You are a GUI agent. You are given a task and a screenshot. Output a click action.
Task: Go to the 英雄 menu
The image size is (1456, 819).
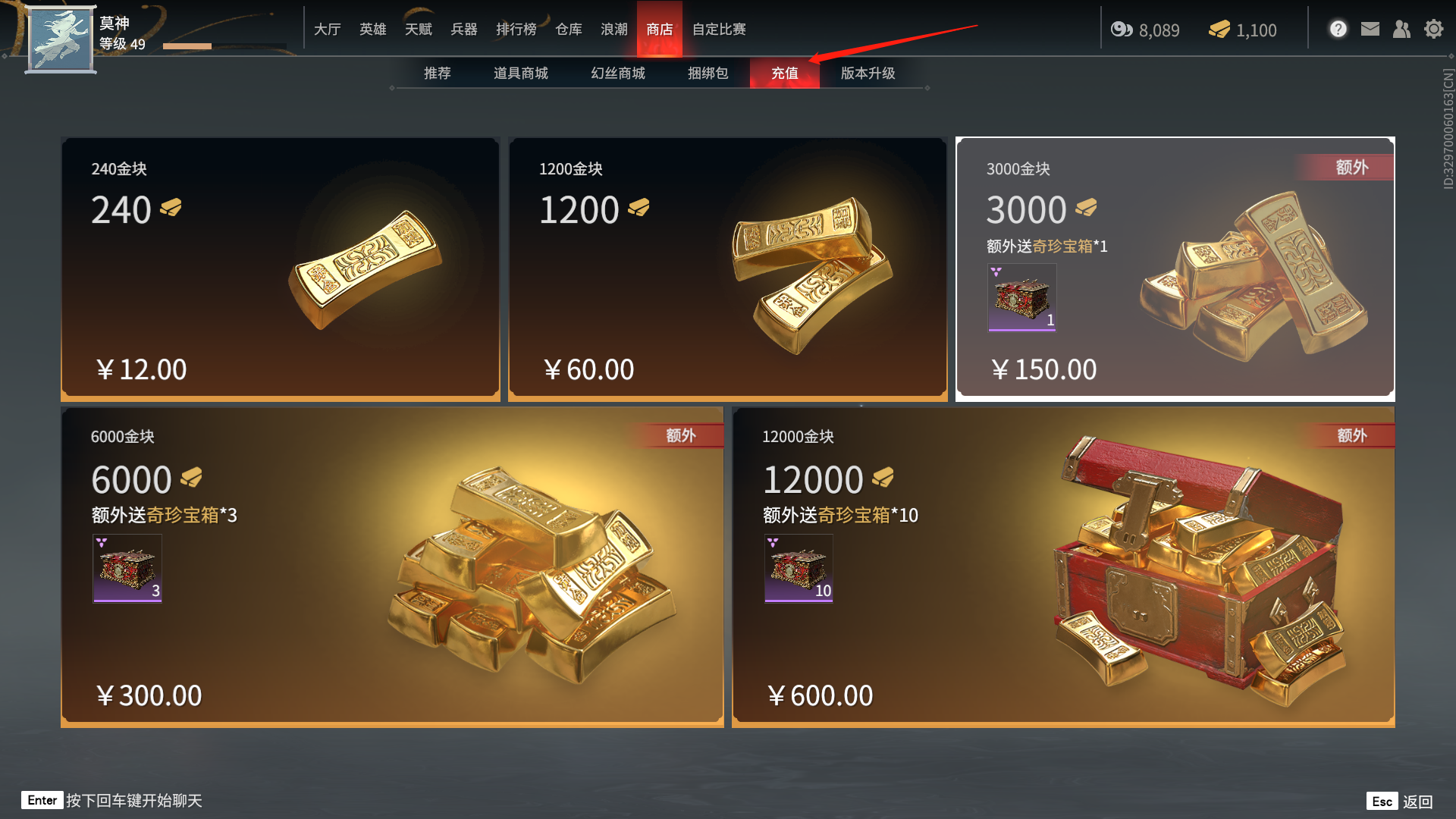(372, 29)
